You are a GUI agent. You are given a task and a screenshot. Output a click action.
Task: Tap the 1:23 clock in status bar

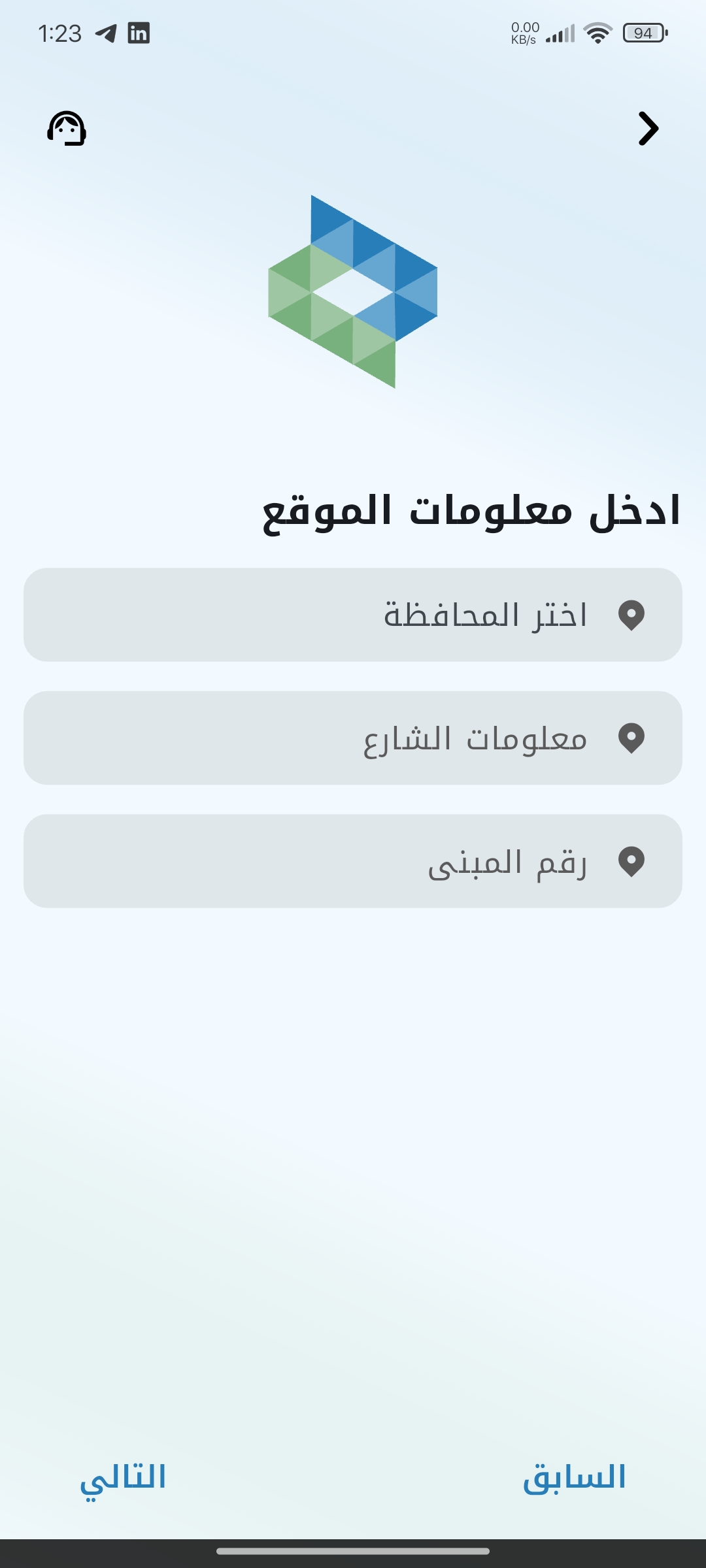[x=59, y=33]
